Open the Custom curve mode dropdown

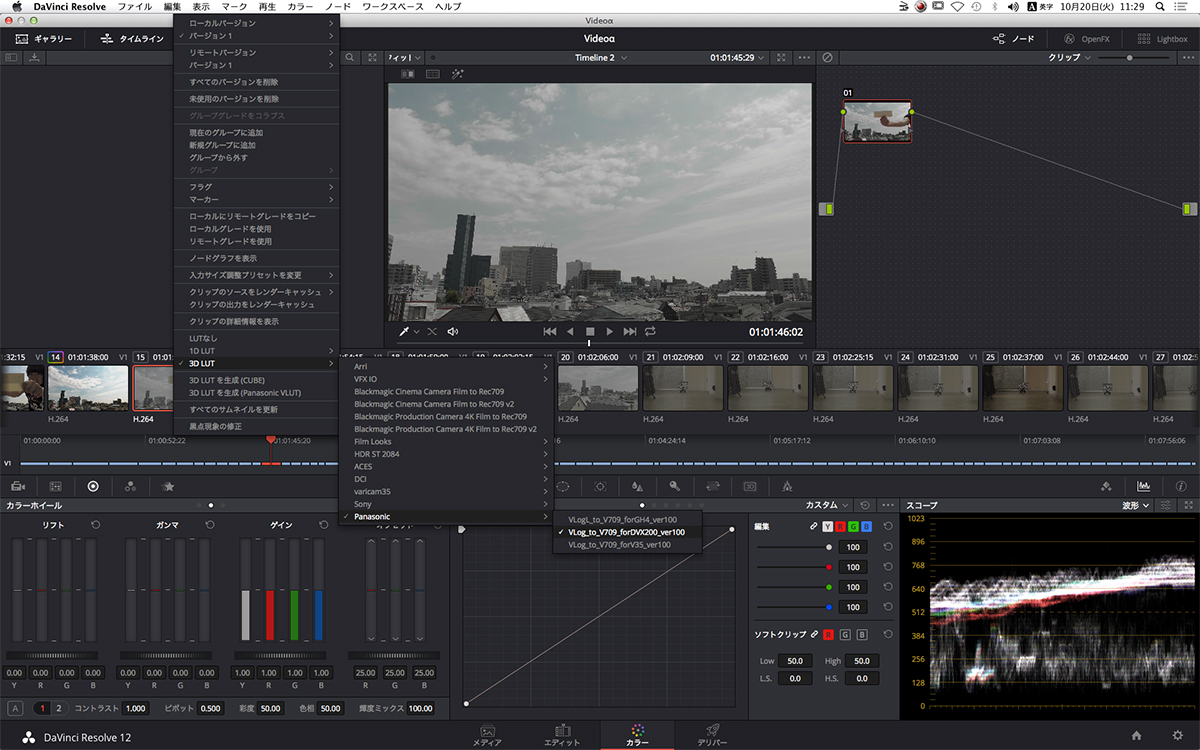tap(828, 505)
